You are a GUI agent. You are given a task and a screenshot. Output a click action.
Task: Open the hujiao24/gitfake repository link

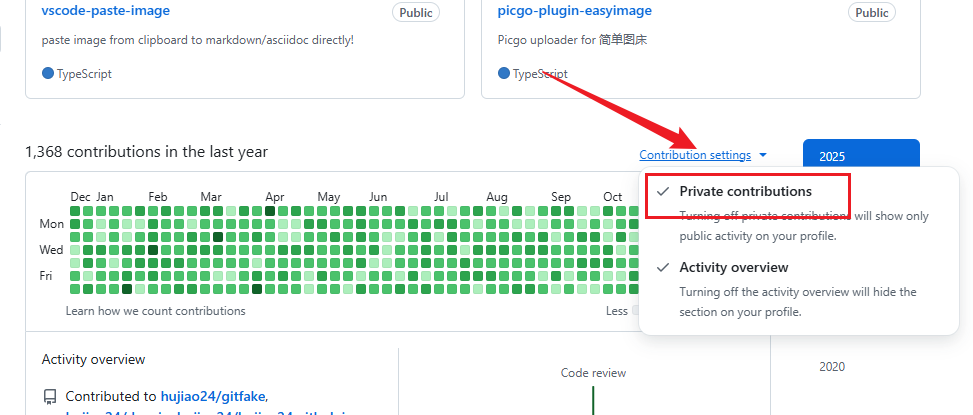[x=212, y=396]
